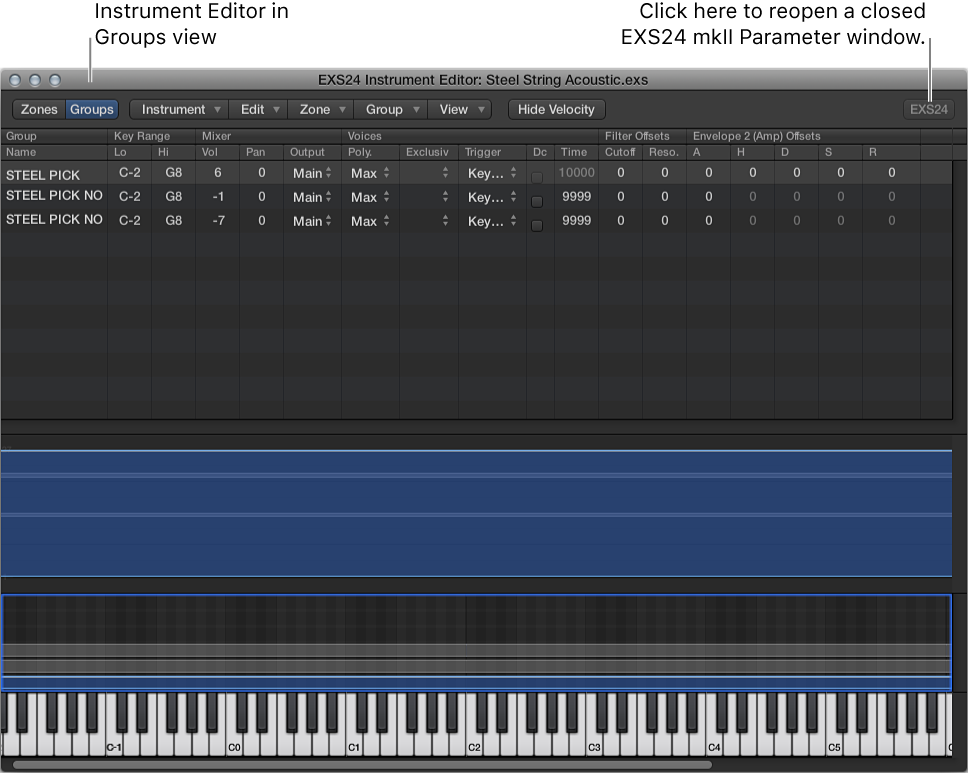Click the Lo key range value C-2
The width and height of the screenshot is (970, 774).
tap(129, 174)
